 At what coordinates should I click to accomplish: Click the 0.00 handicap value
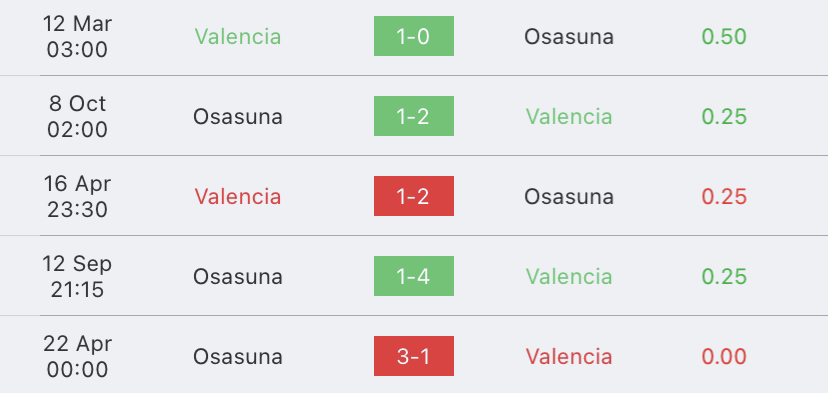(x=724, y=357)
